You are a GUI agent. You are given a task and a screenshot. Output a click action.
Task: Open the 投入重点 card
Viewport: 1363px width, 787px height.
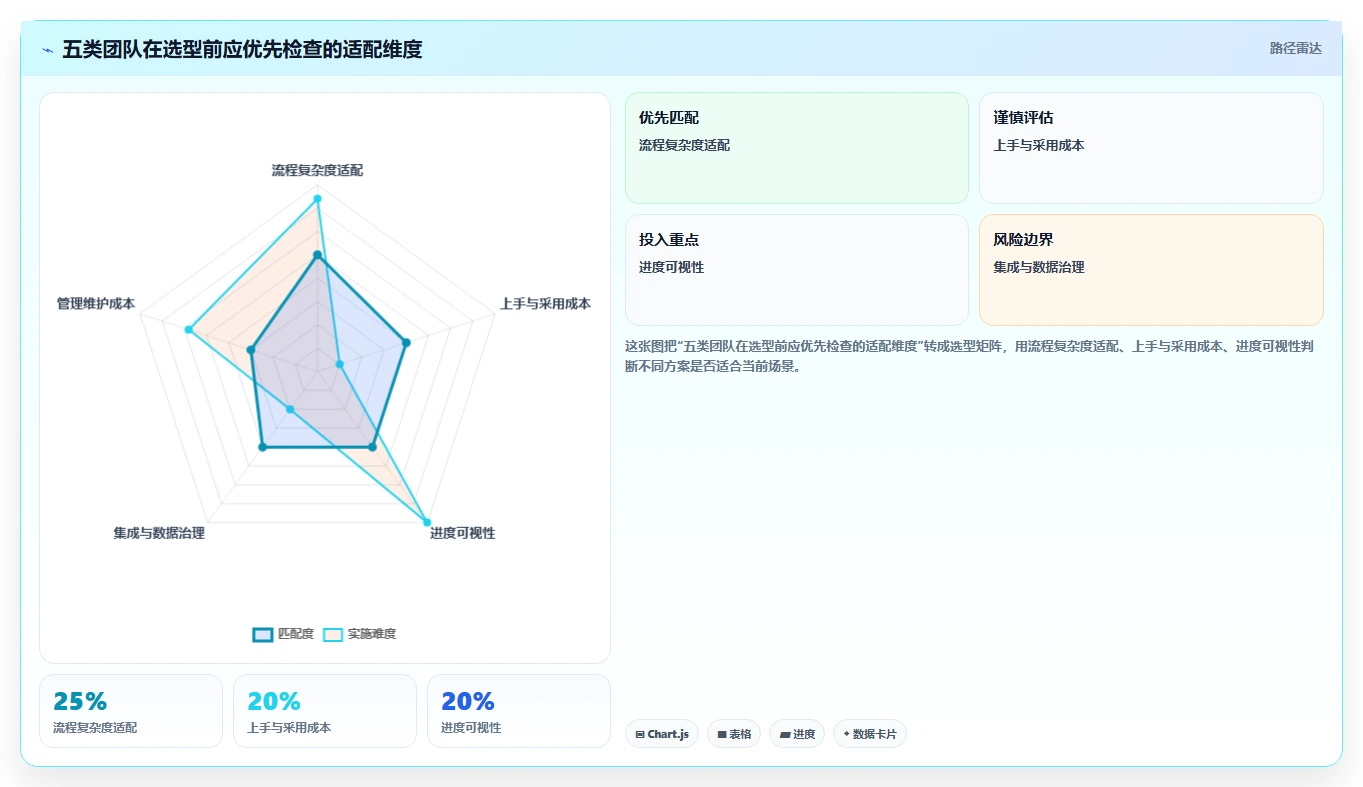797,270
